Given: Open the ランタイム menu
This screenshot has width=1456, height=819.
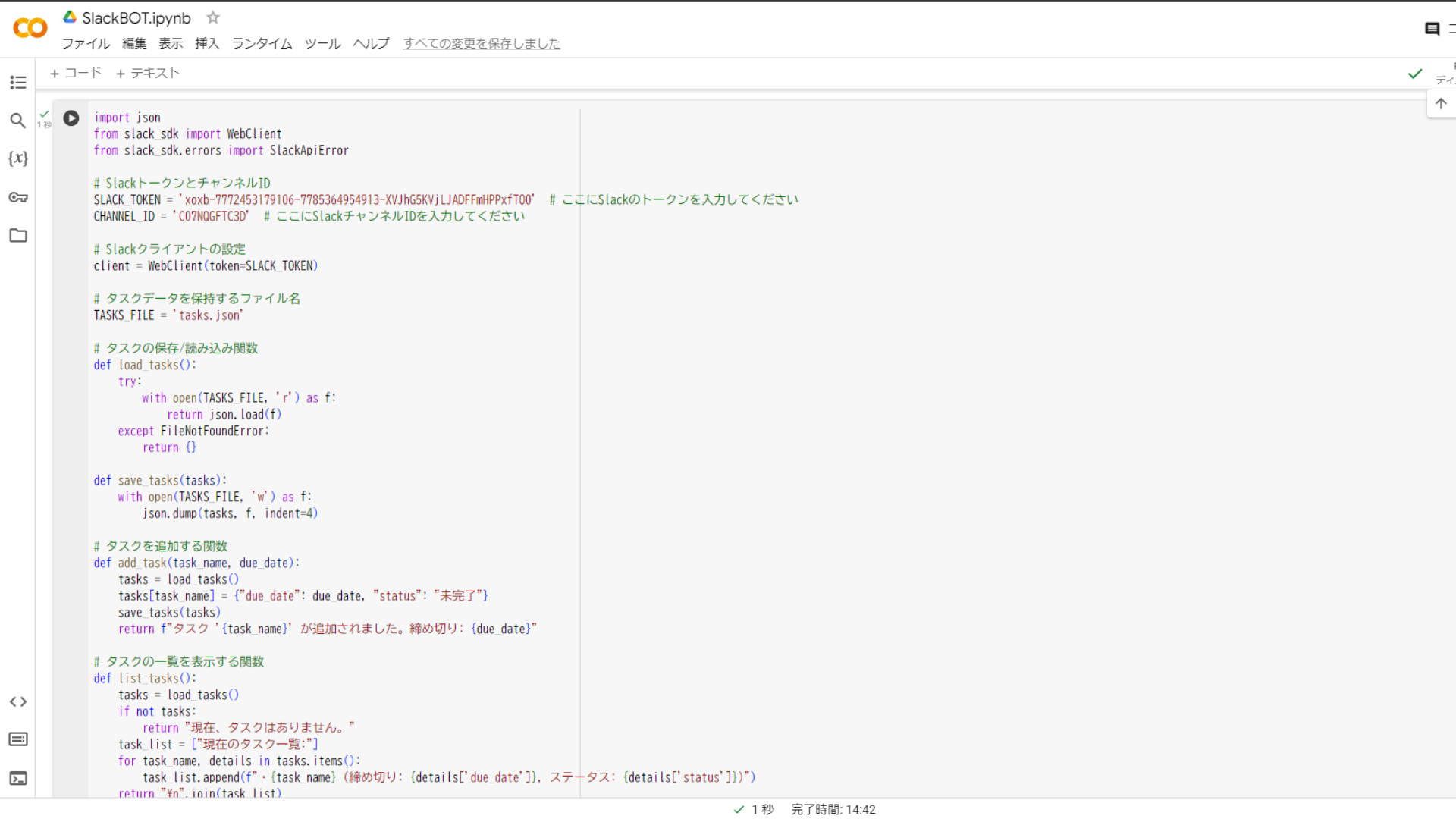Looking at the screenshot, I should [x=262, y=43].
